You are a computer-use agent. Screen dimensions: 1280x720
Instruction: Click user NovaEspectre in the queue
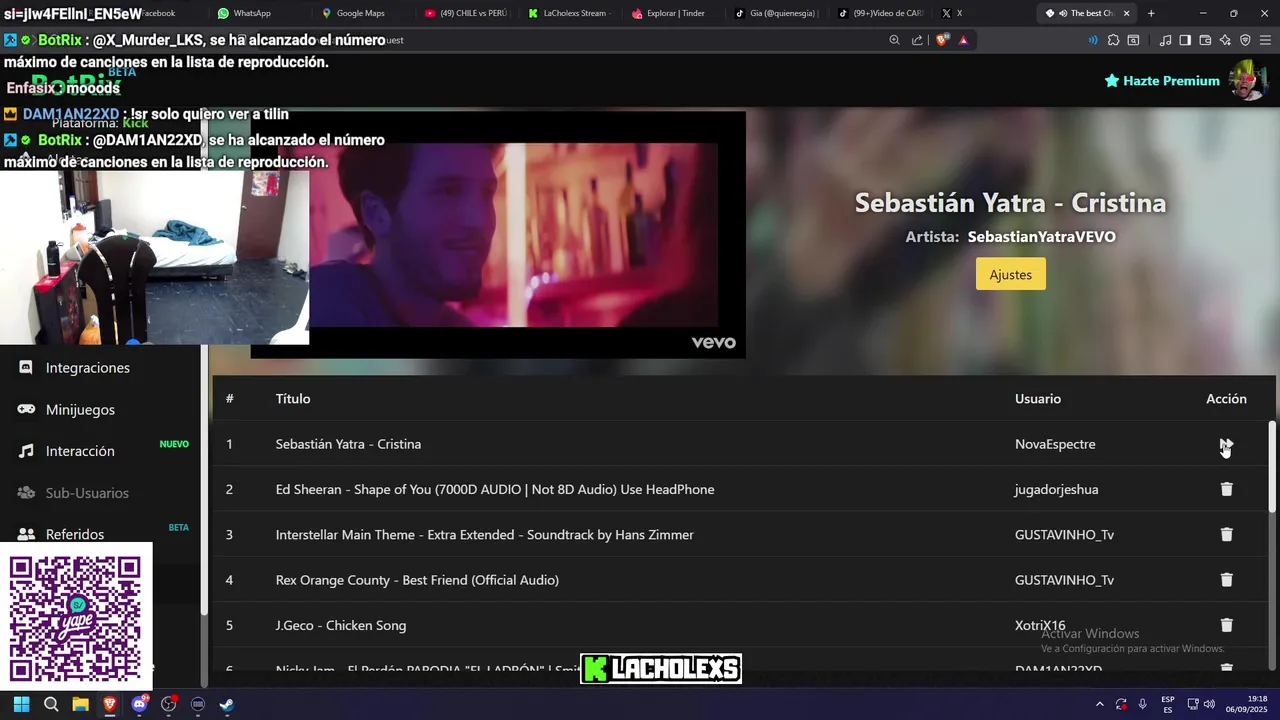pos(1055,444)
